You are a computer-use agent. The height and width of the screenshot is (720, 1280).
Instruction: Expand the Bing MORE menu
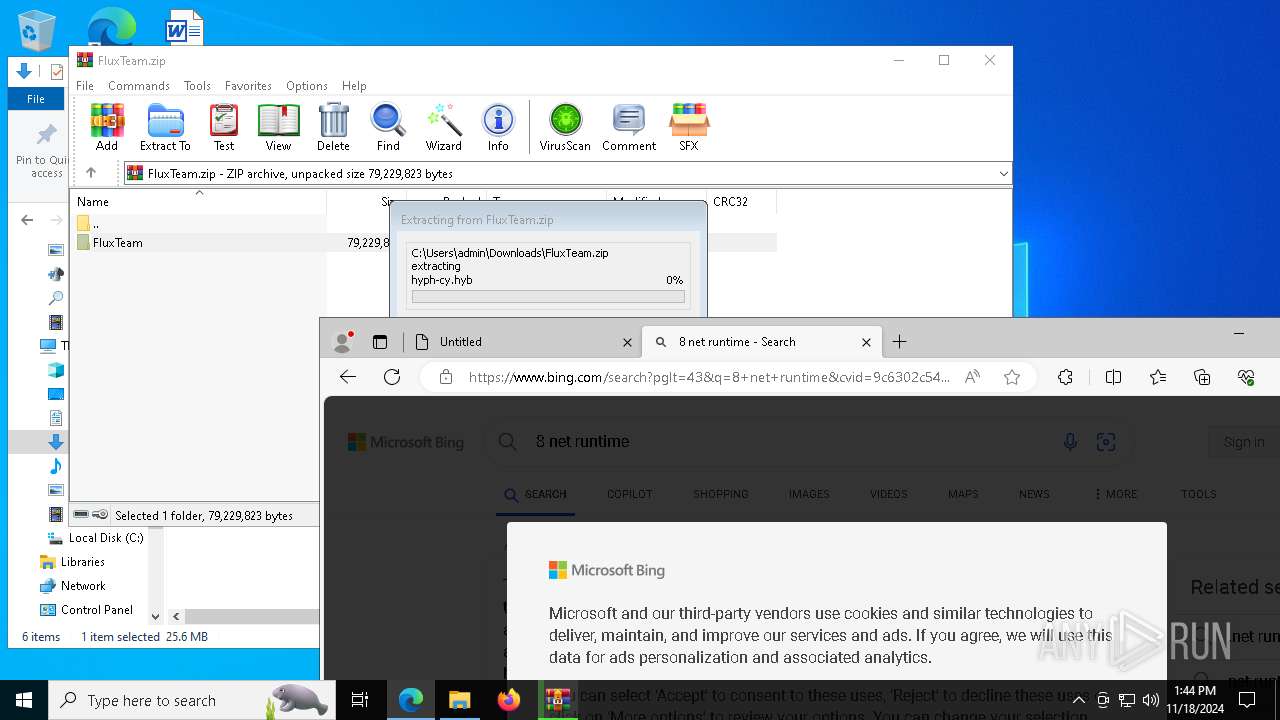click(1115, 494)
